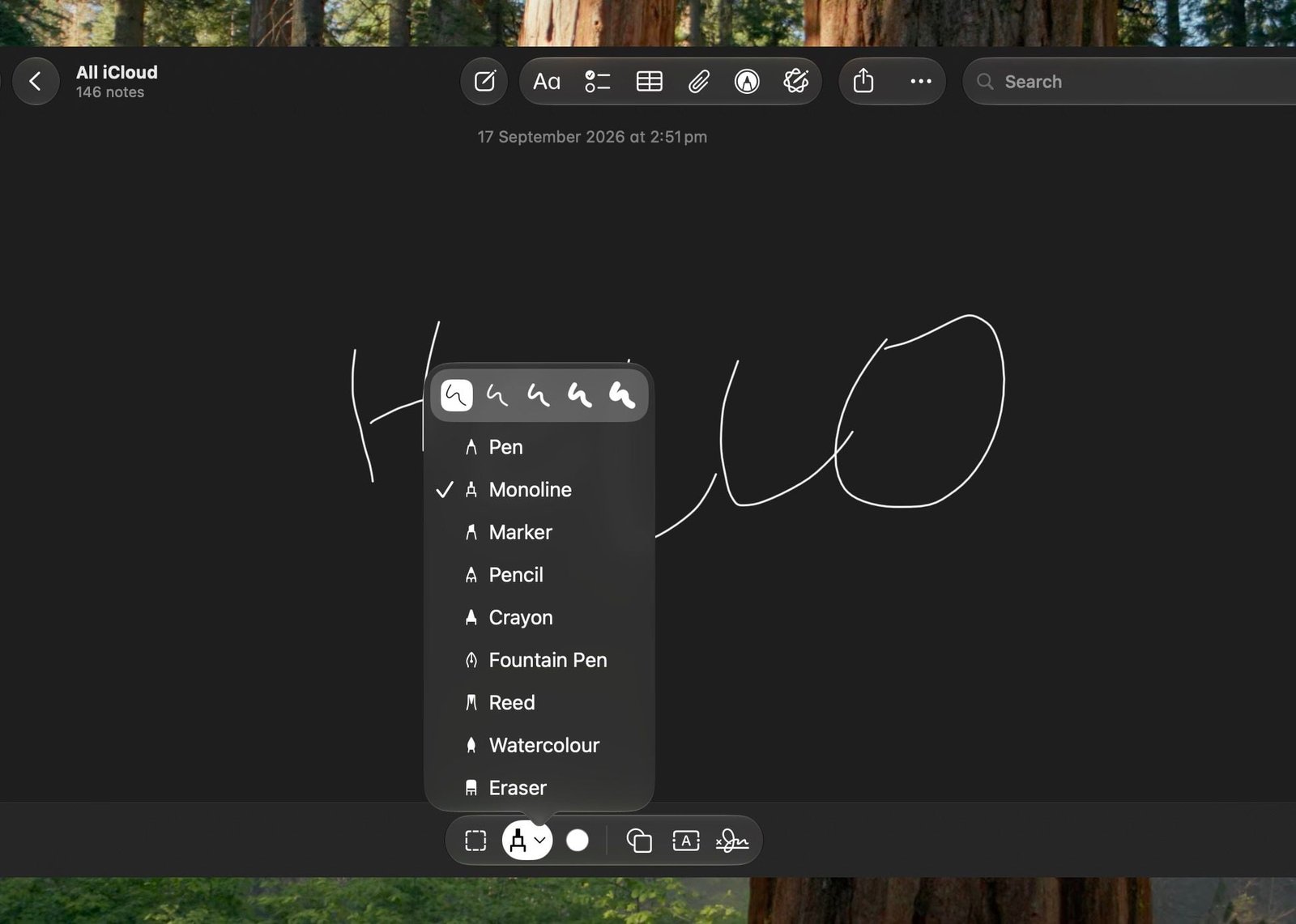Select the dashed selection rectangle tool
The height and width of the screenshot is (924, 1296).
(x=475, y=841)
